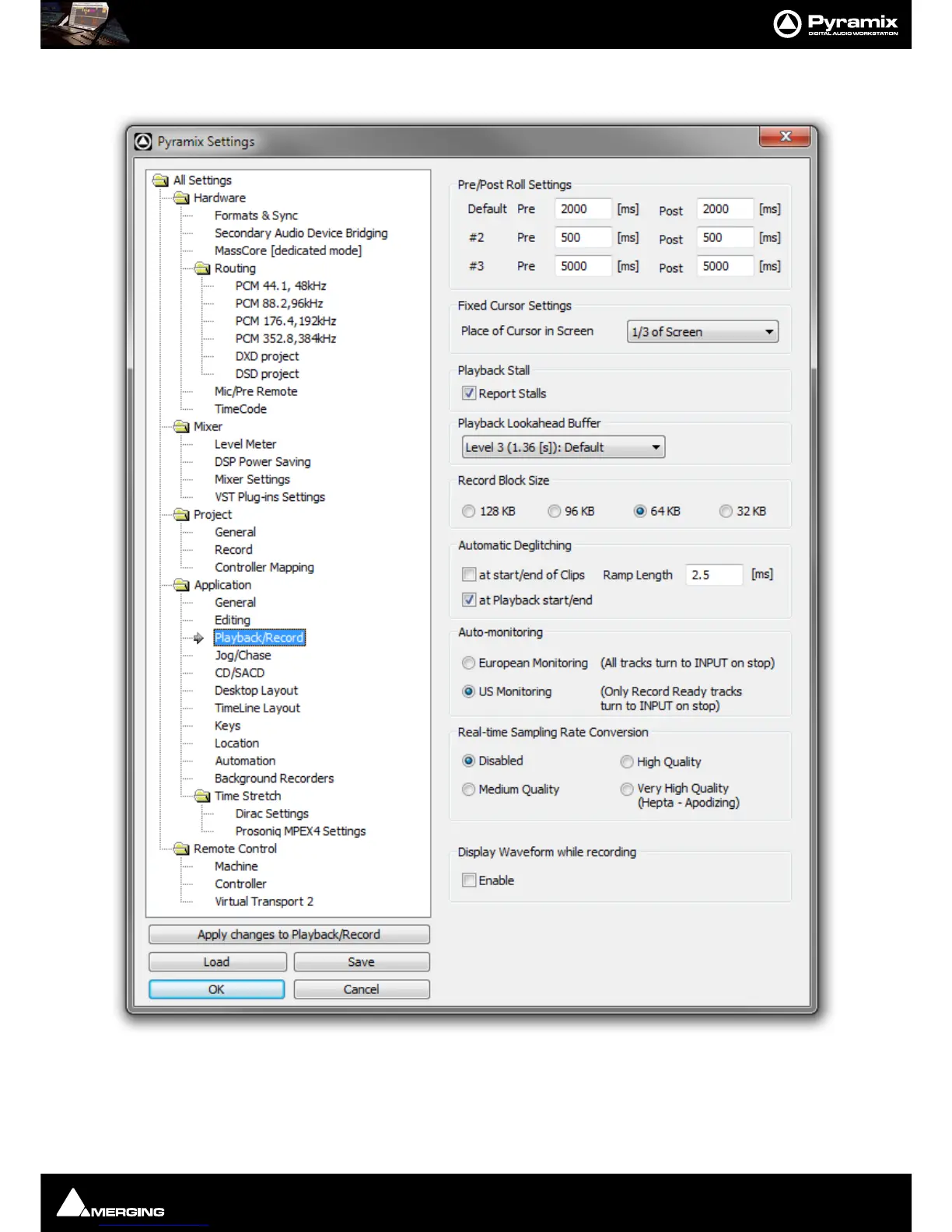Click the Mixer folder icon

coord(181,427)
